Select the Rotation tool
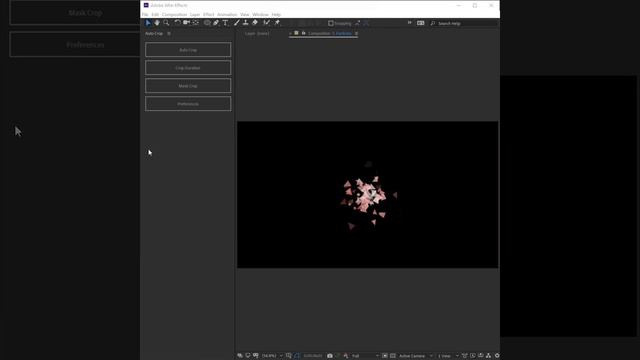640x360 pixels. click(x=177, y=23)
